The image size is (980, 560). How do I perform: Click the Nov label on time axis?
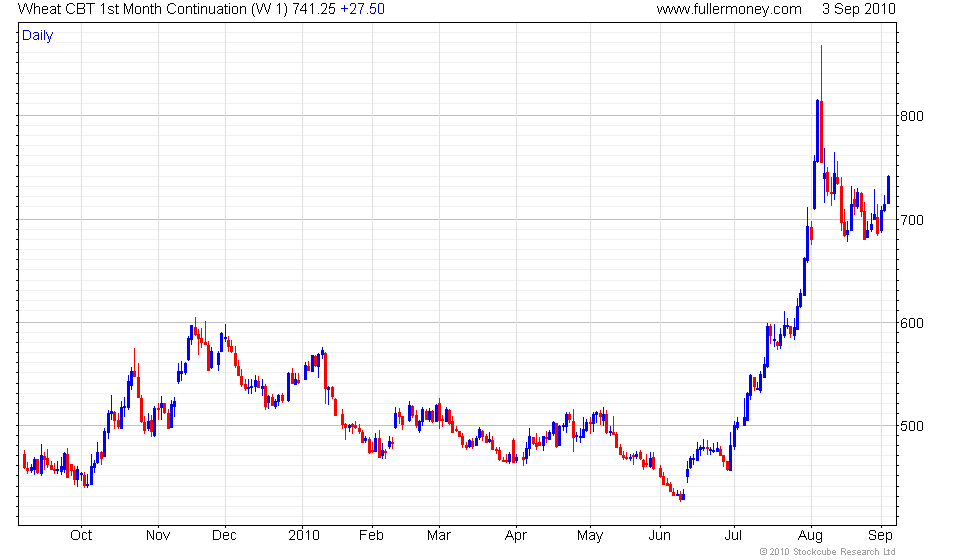pos(158,536)
